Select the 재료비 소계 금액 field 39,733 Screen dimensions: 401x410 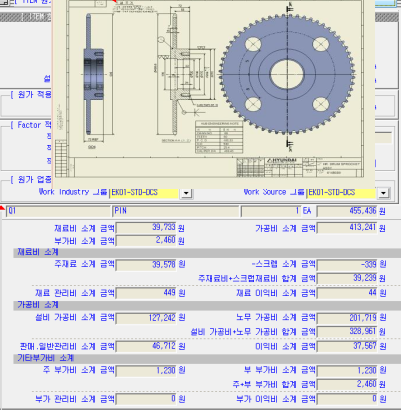click(146, 228)
